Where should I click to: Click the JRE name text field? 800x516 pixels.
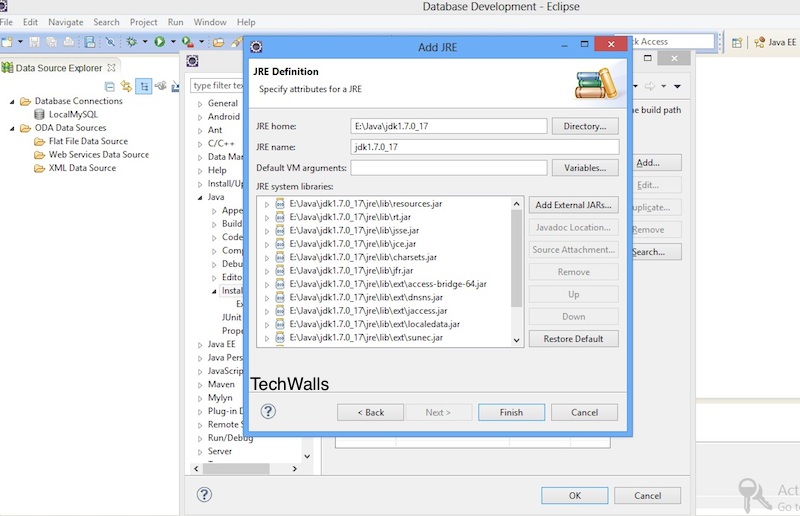tap(485, 147)
